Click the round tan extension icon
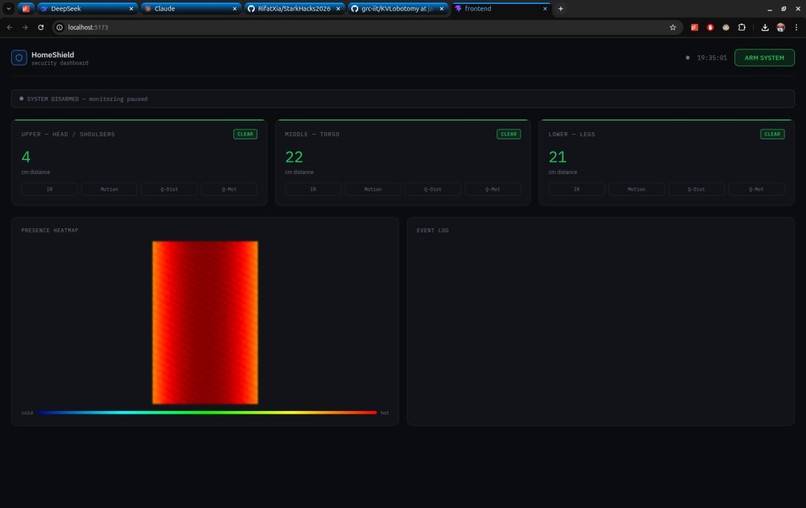This screenshot has height=508, width=806. (726, 27)
